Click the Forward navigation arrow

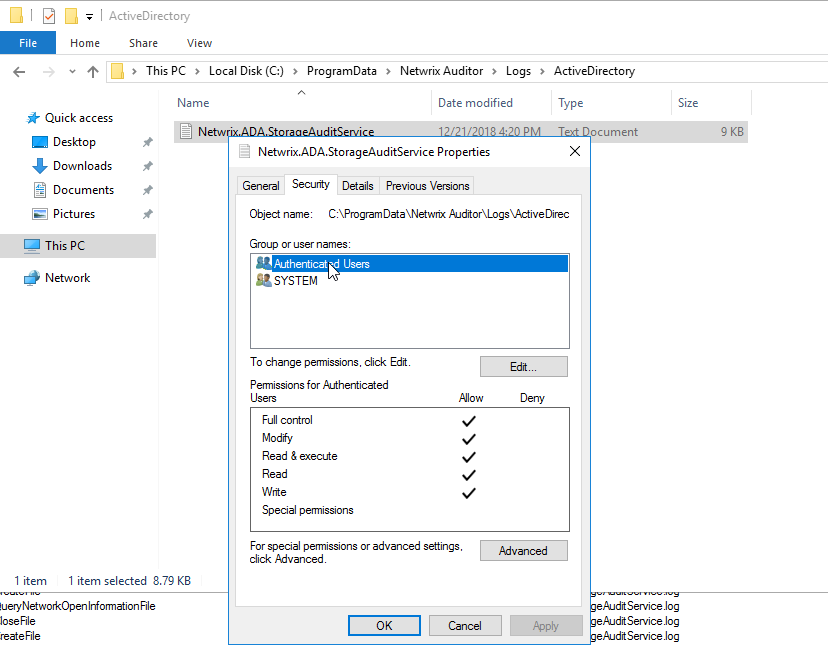click(48, 72)
